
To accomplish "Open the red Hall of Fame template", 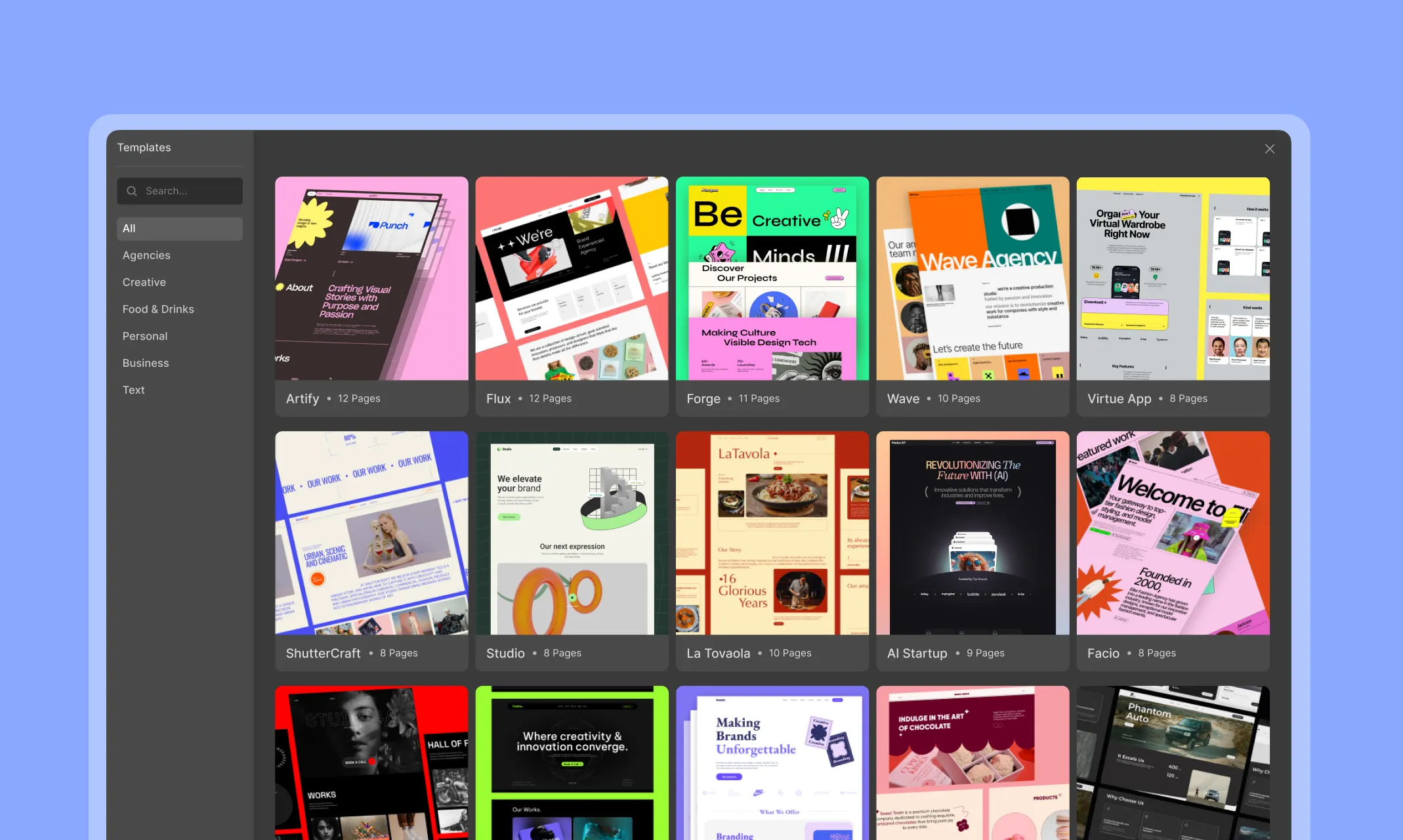I will [x=371, y=763].
